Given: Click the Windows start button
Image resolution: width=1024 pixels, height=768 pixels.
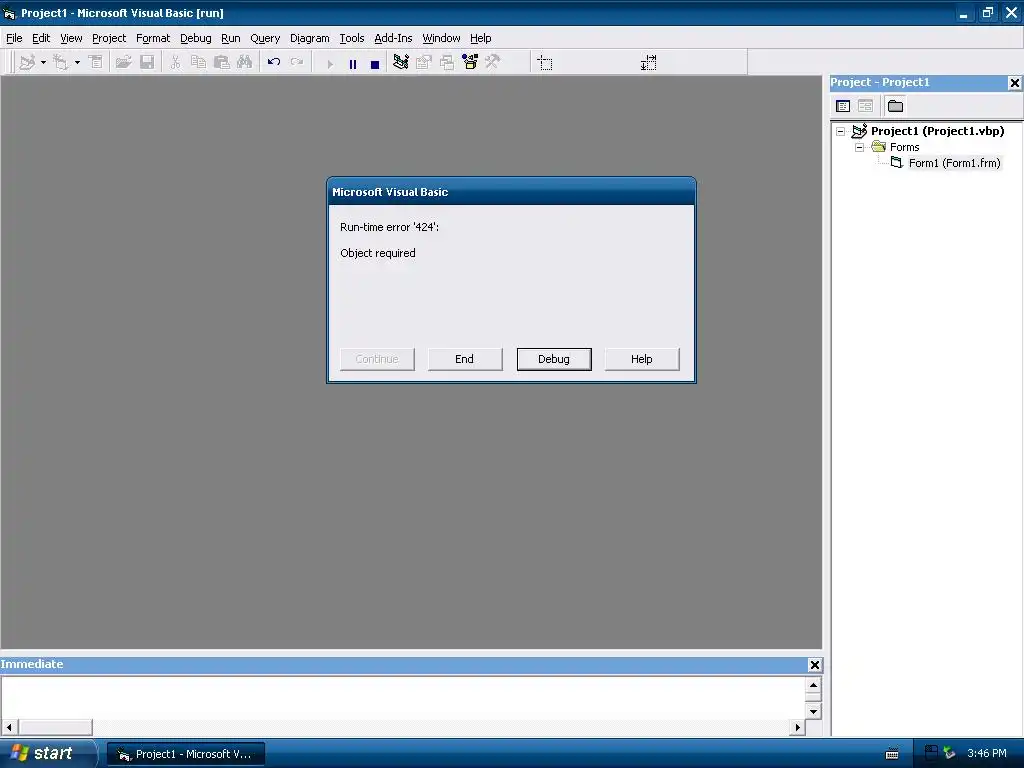Looking at the screenshot, I should coord(47,754).
